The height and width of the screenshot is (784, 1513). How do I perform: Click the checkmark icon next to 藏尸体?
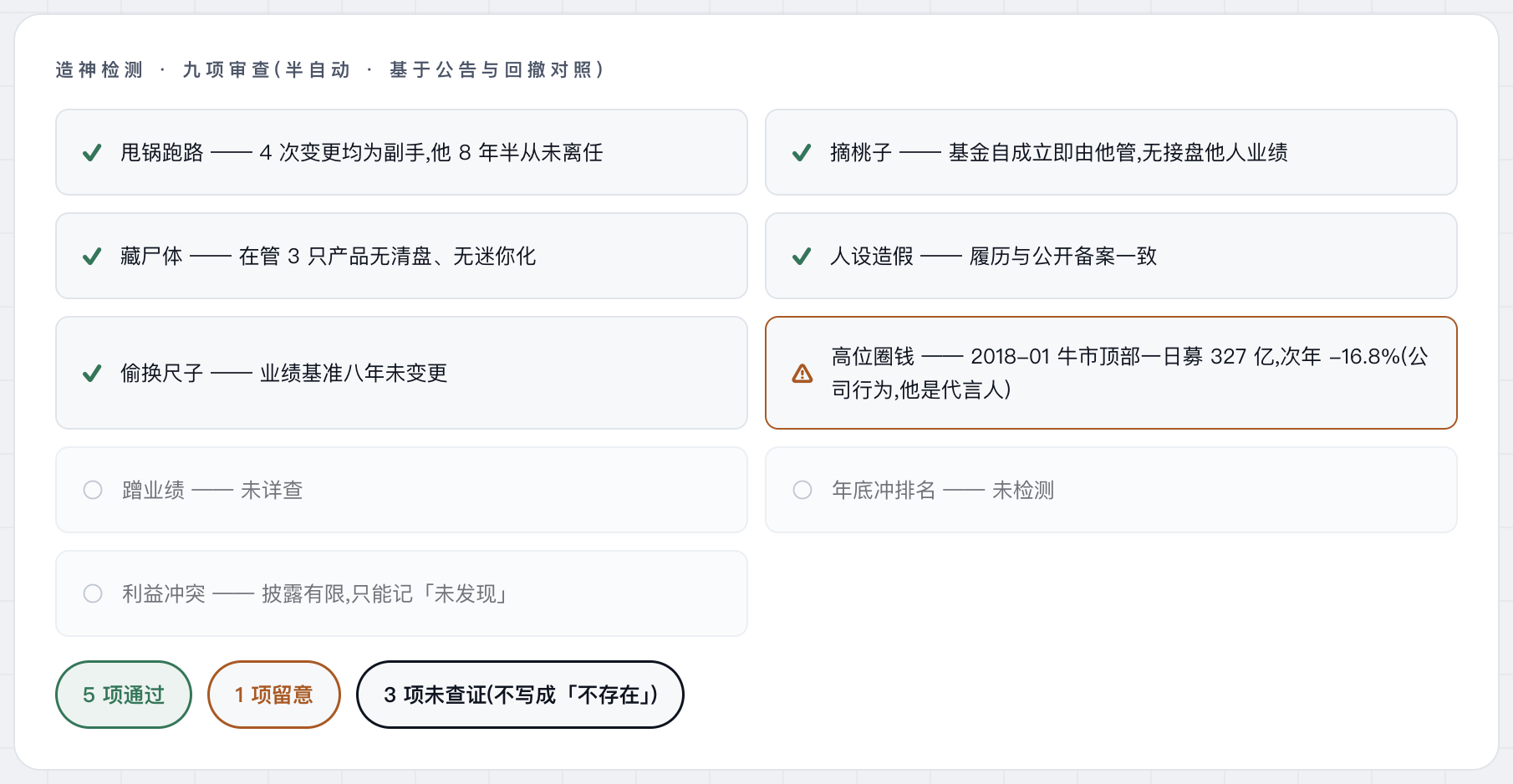click(x=92, y=257)
